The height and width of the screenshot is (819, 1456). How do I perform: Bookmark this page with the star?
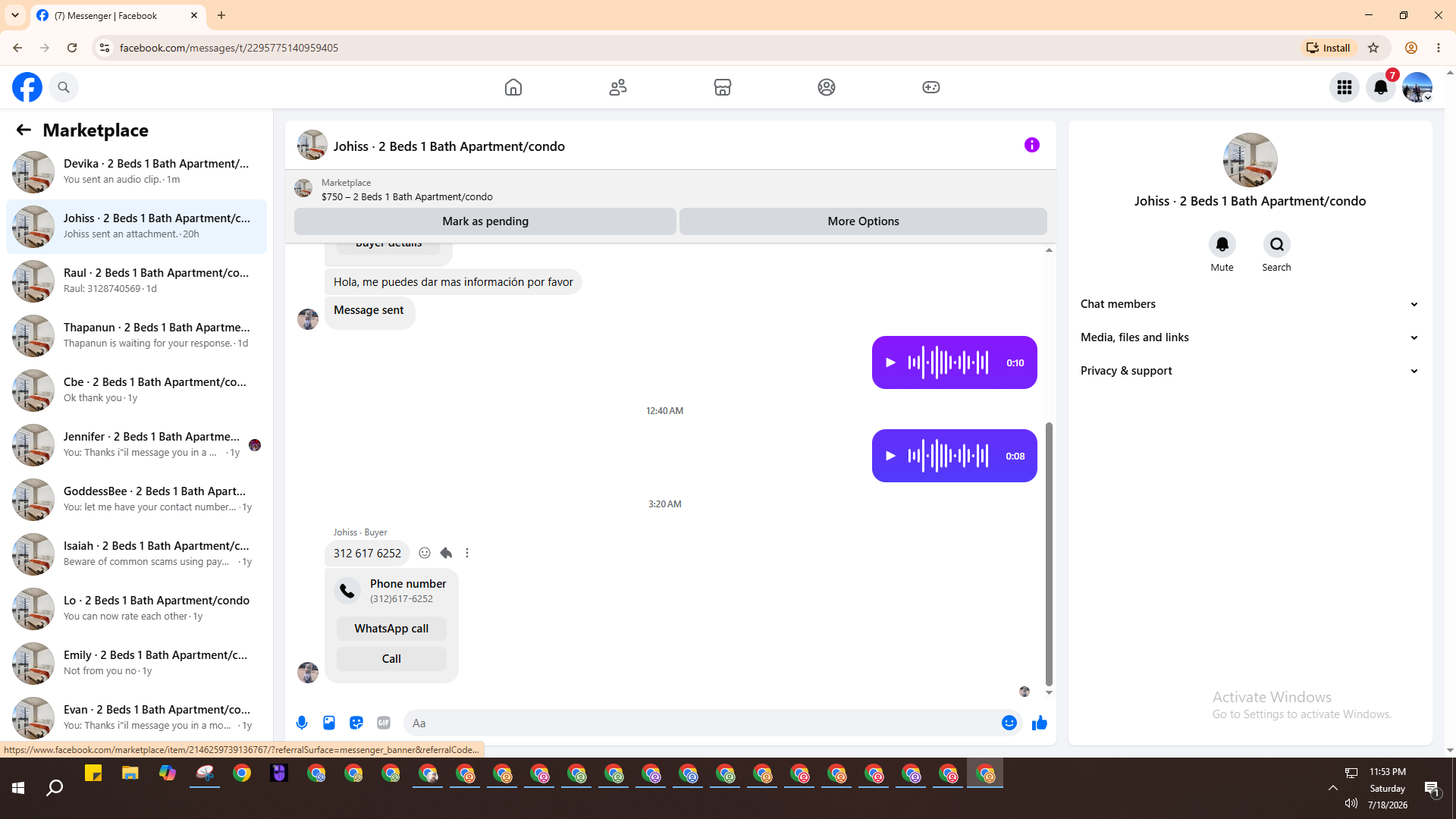pos(1373,48)
